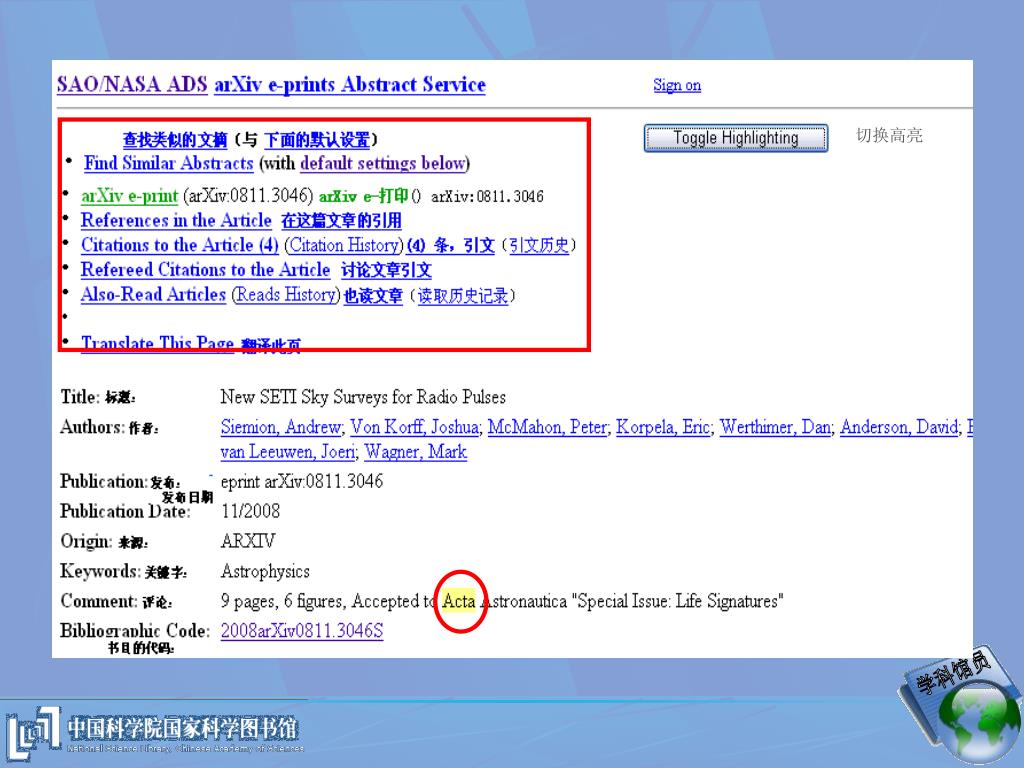Open author link Anderson, David
The width and height of the screenshot is (1024, 768).
tap(899, 427)
